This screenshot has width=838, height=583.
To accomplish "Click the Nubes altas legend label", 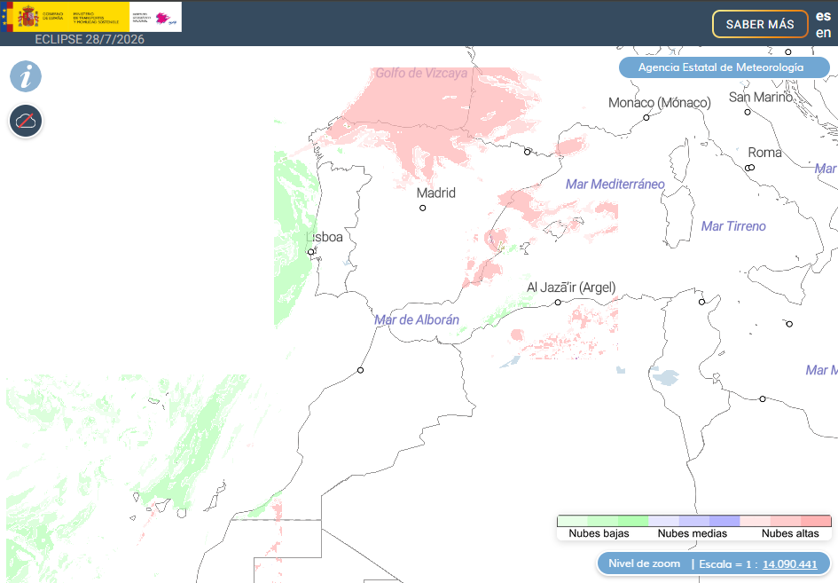I will [790, 533].
